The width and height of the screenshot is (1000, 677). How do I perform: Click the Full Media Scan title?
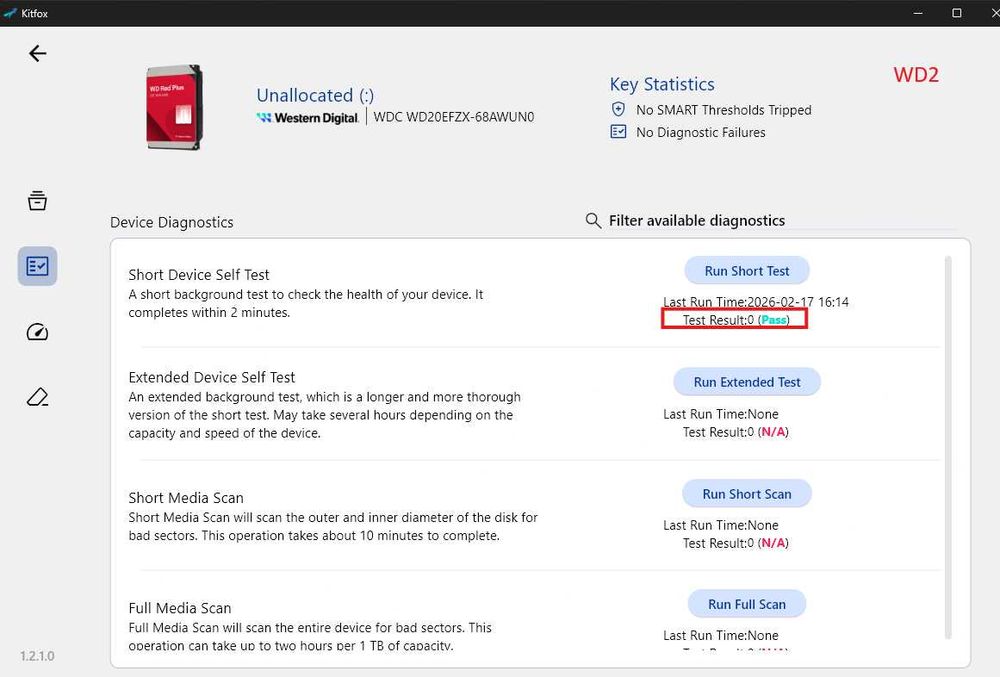pos(180,608)
